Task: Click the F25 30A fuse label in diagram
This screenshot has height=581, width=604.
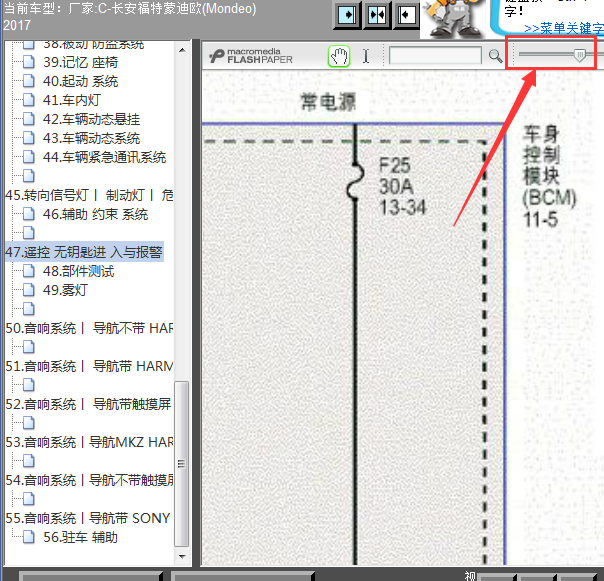Action: point(402,186)
